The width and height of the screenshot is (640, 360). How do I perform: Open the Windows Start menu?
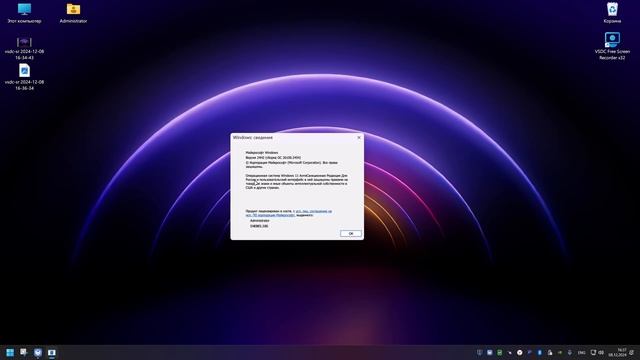click(x=10, y=352)
